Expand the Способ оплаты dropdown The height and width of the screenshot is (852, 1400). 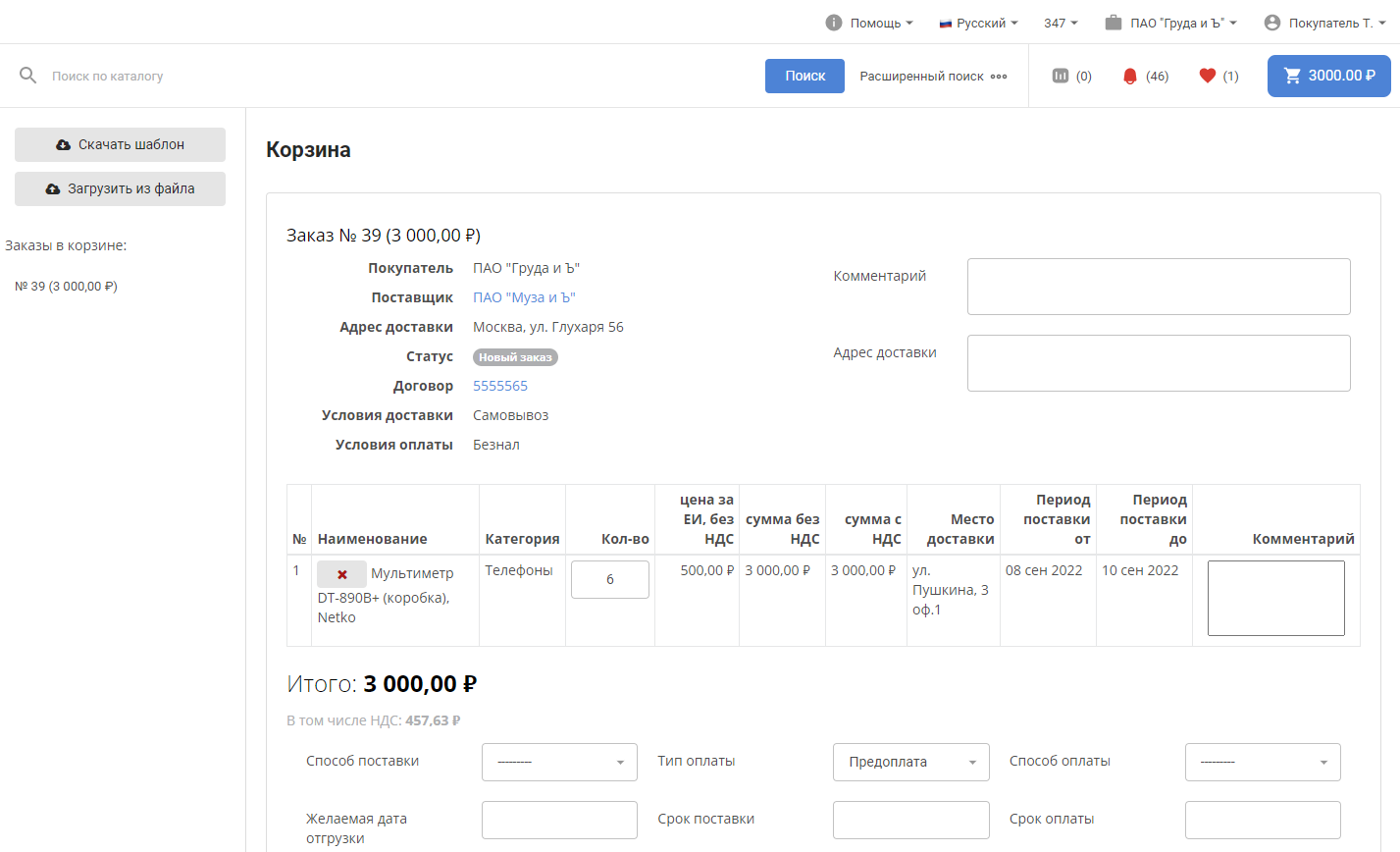click(x=1262, y=762)
